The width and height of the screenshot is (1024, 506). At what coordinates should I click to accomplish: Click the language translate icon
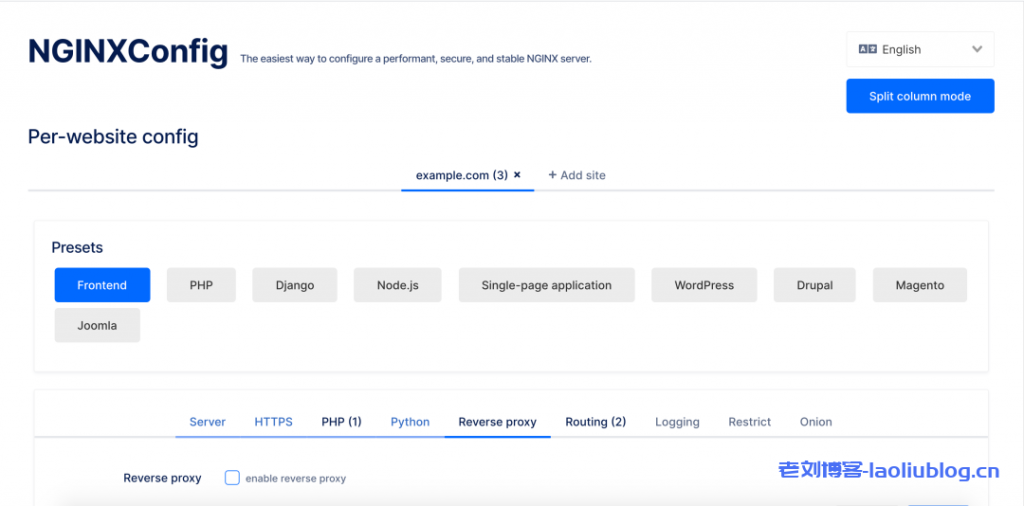coord(867,50)
